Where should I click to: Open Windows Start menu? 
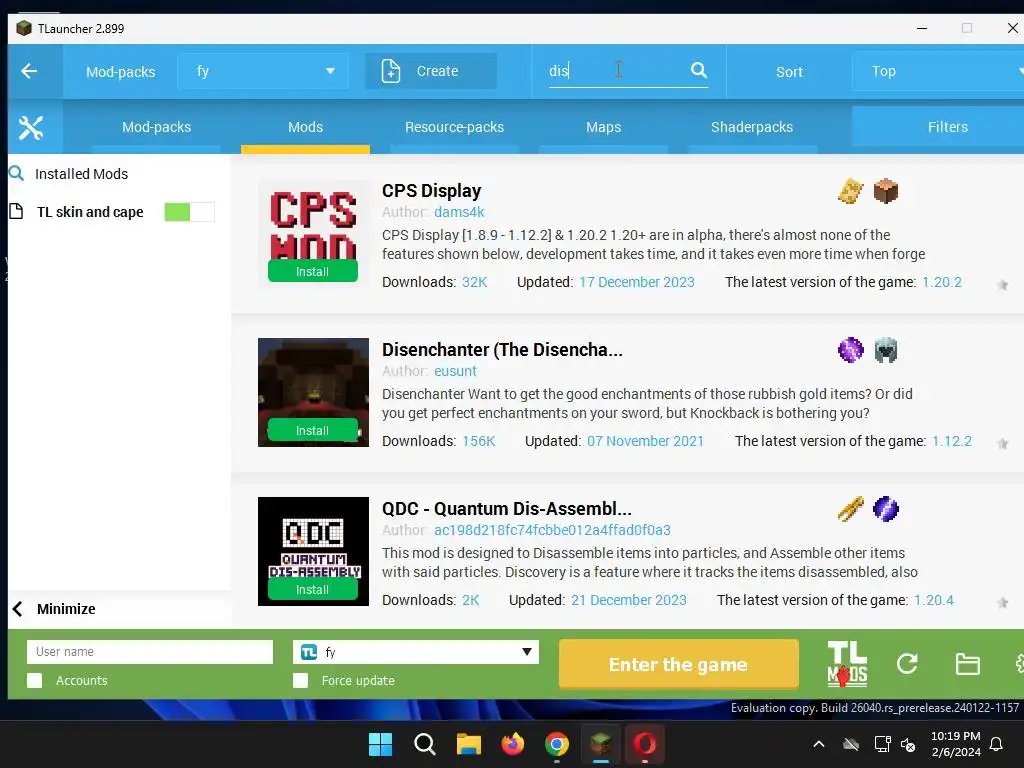(x=380, y=744)
